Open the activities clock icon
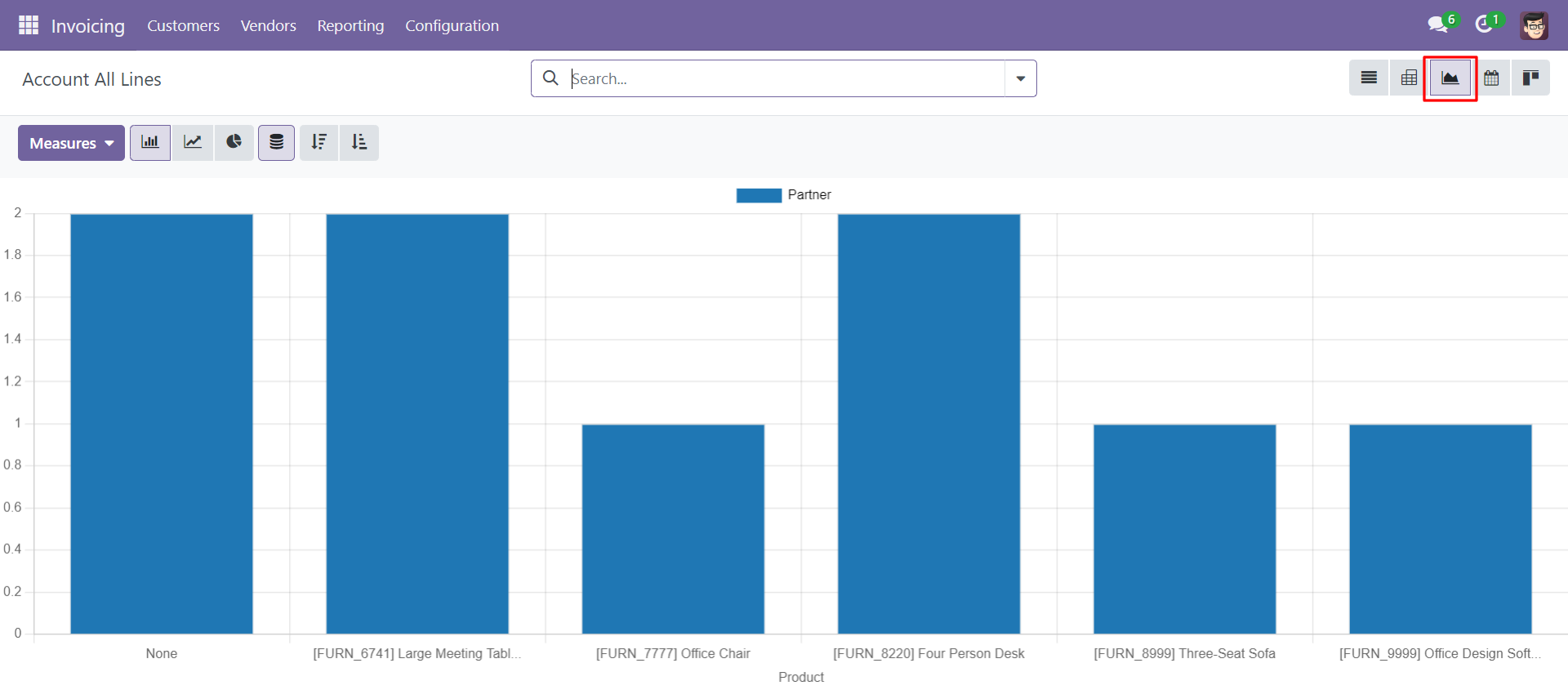The image size is (1568, 690). pyautogui.click(x=1484, y=24)
